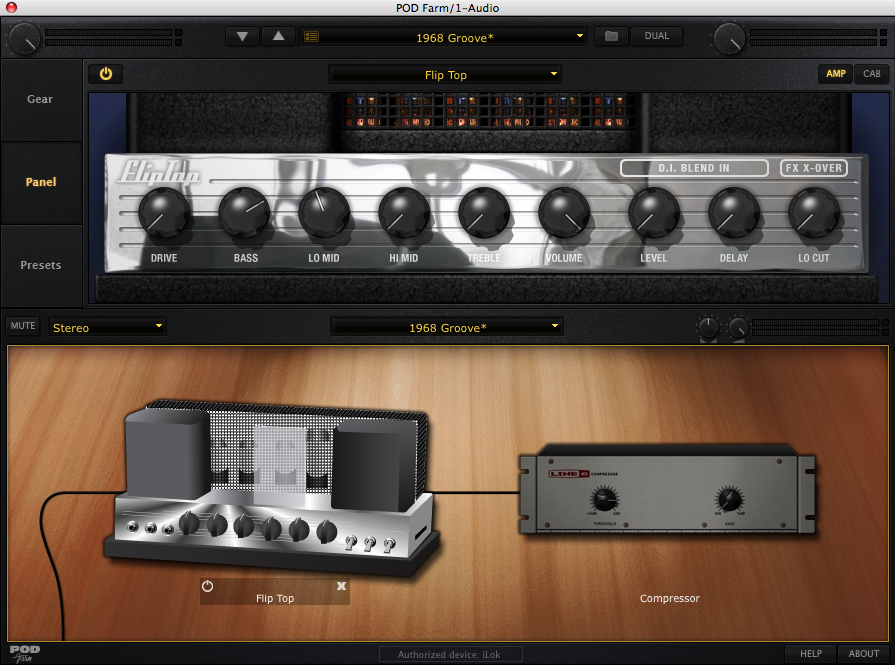Select the AMP view tab

pyautogui.click(x=836, y=74)
